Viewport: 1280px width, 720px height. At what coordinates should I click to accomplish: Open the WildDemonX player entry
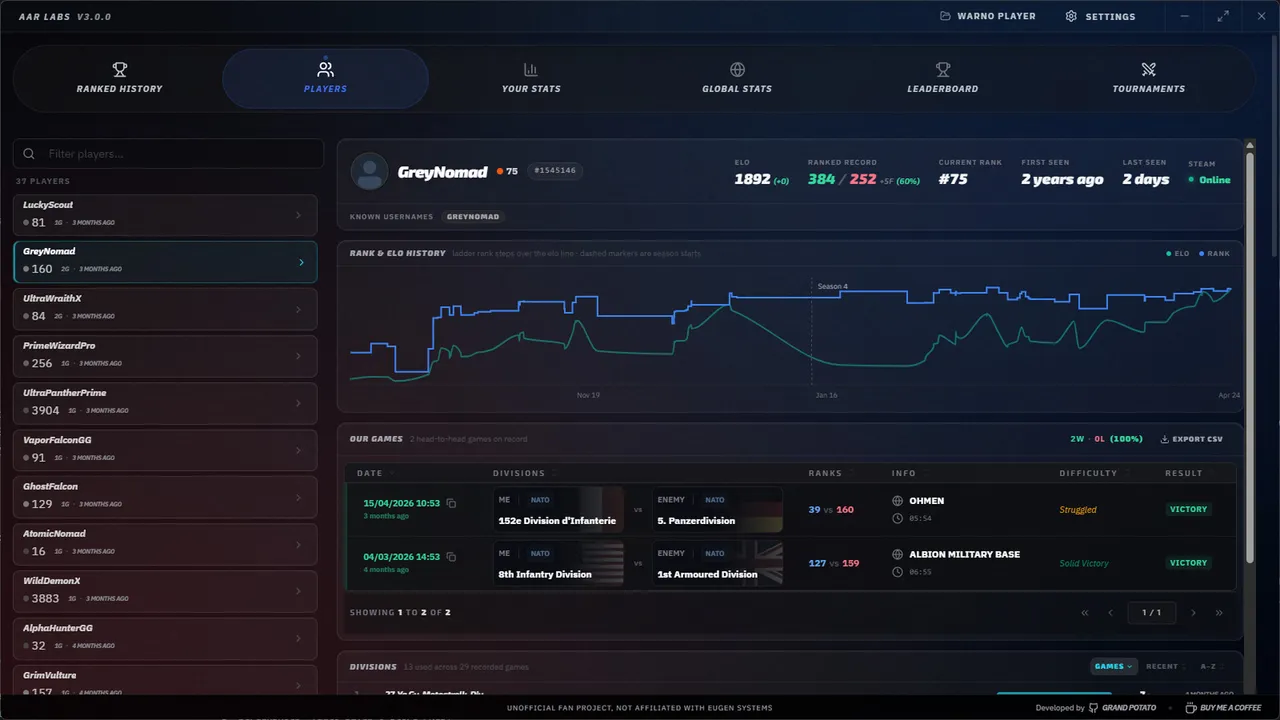[165, 591]
